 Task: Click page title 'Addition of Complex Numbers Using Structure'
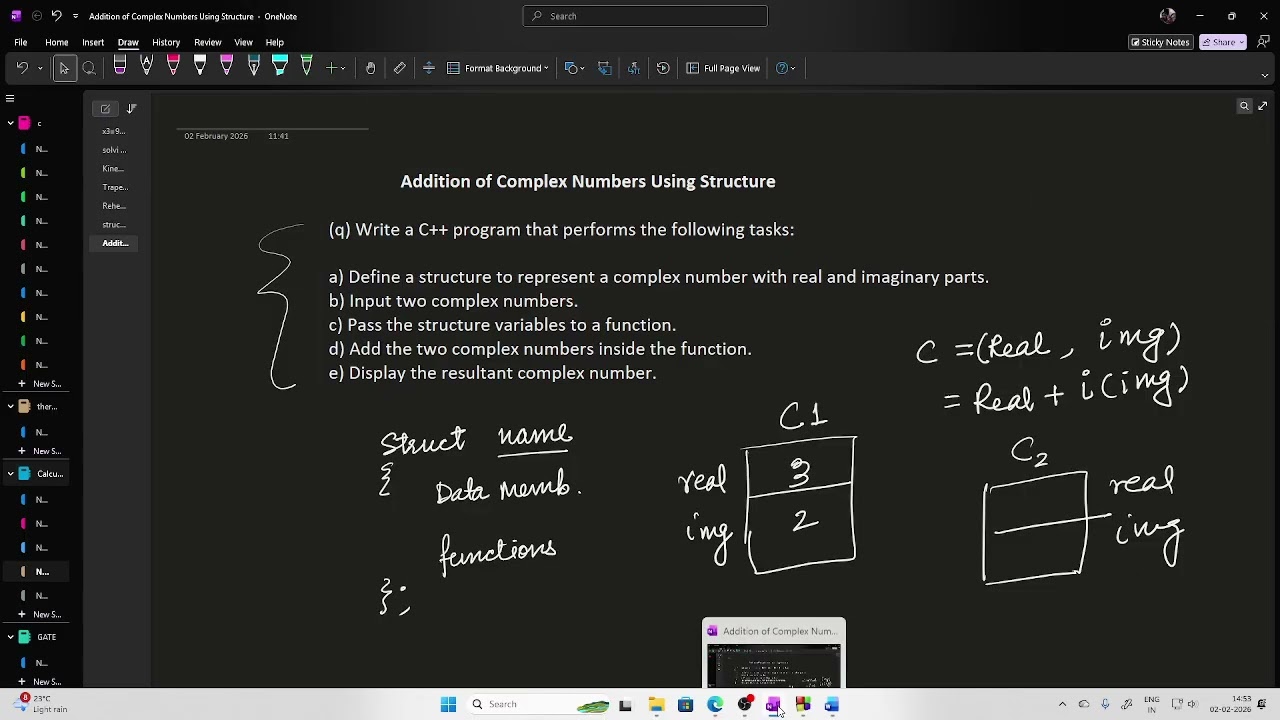pos(588,181)
